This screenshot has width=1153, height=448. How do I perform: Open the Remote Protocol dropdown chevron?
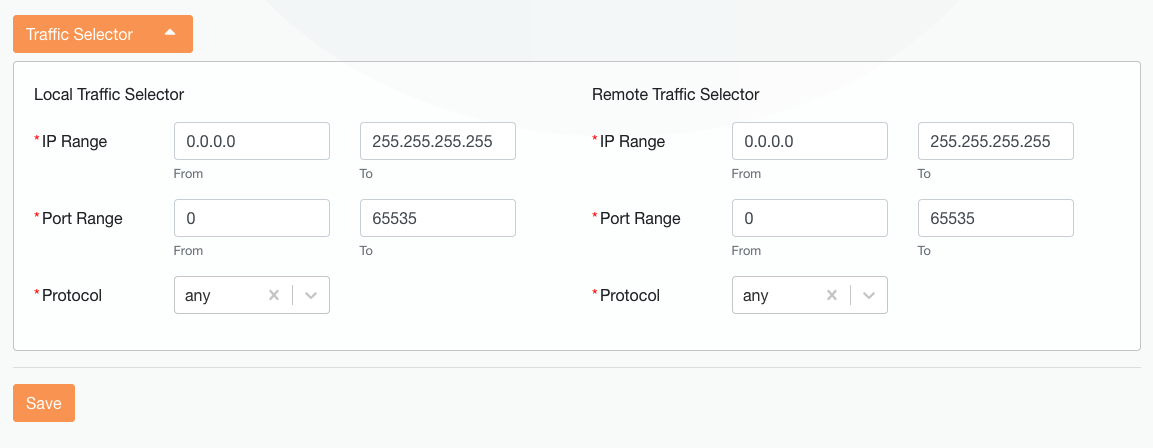pos(869,295)
